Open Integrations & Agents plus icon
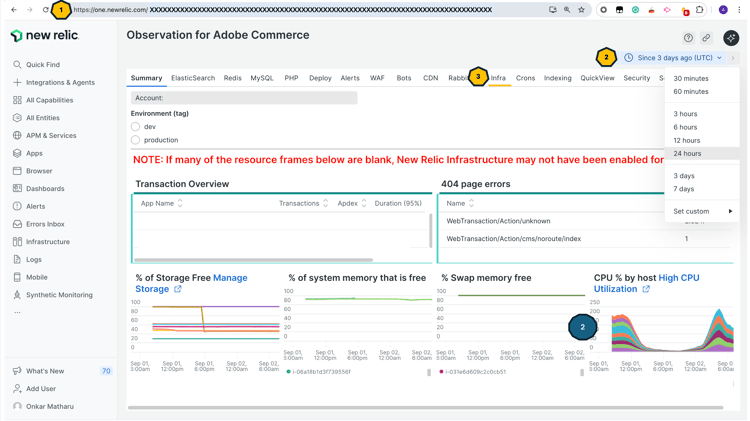Viewport: 750px width, 421px height. tap(17, 82)
